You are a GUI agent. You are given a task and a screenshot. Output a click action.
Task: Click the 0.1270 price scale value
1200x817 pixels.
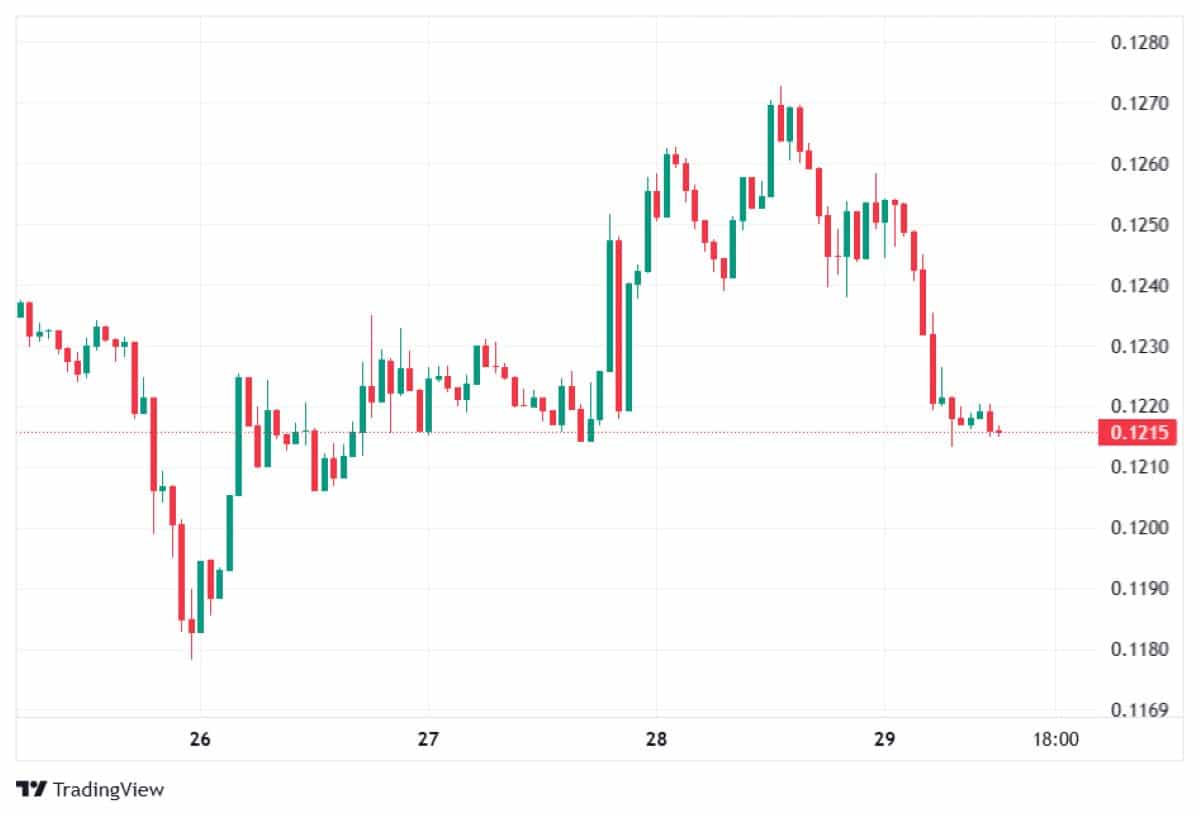(x=1139, y=103)
